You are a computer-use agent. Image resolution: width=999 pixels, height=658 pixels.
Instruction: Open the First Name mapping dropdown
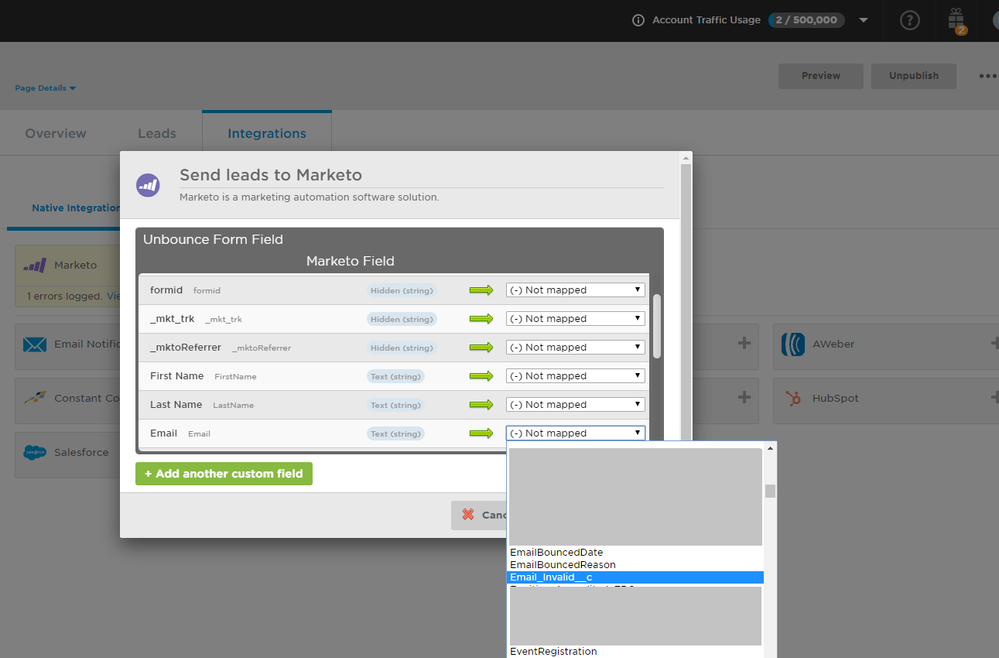(x=575, y=376)
